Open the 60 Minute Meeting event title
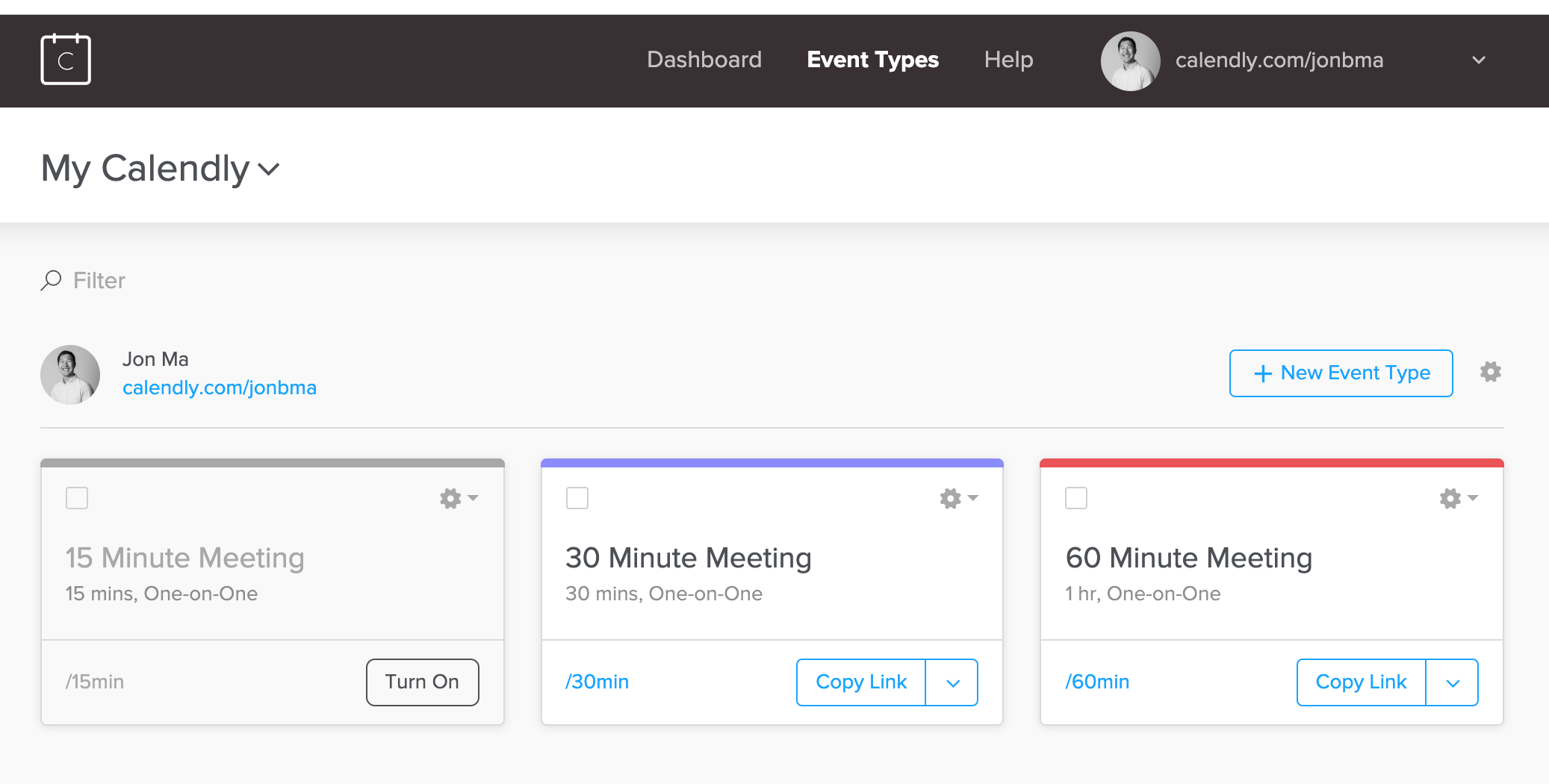The width and height of the screenshot is (1549, 784). pyautogui.click(x=1189, y=558)
